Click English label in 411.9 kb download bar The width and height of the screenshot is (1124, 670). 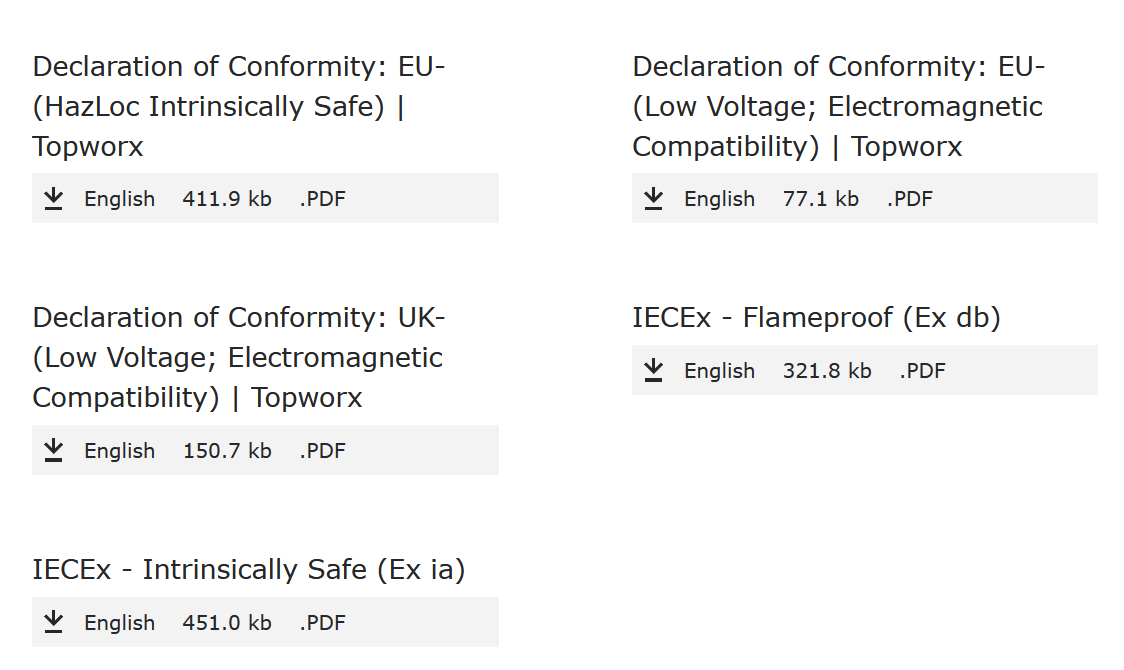pyautogui.click(x=119, y=199)
